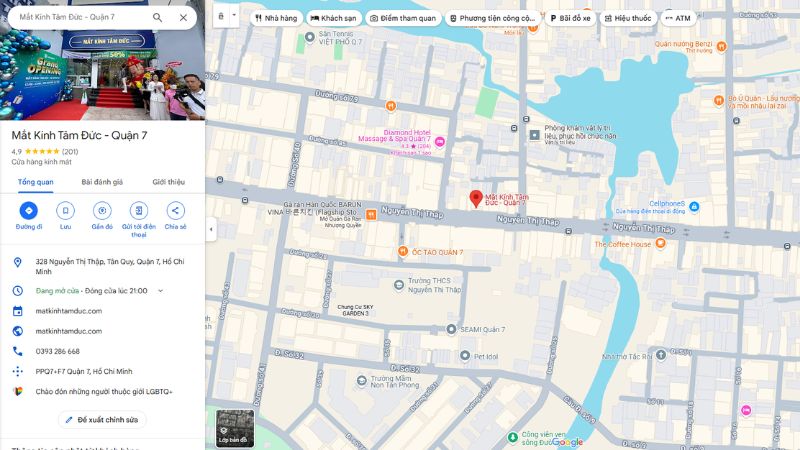Click the Trường THCS Nguyễn Thị Thập marker

[x=399, y=285]
